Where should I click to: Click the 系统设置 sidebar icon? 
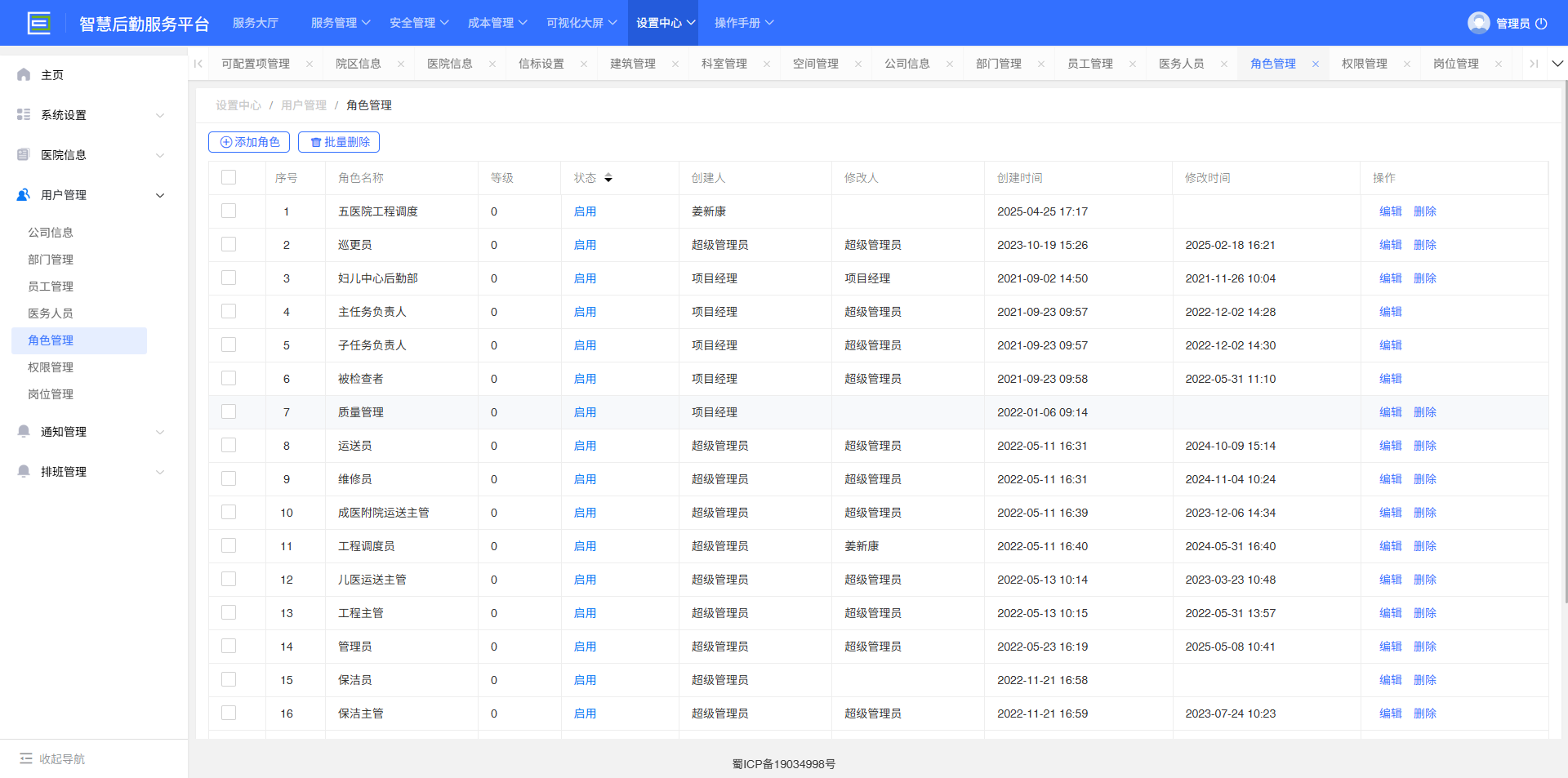(24, 114)
